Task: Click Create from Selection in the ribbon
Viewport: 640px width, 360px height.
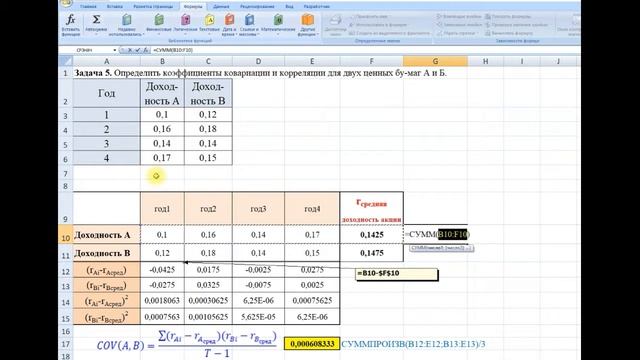Action: pyautogui.click(x=390, y=33)
